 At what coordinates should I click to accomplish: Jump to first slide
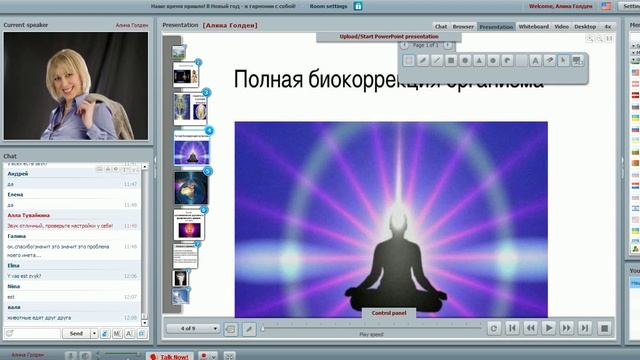click(x=512, y=328)
